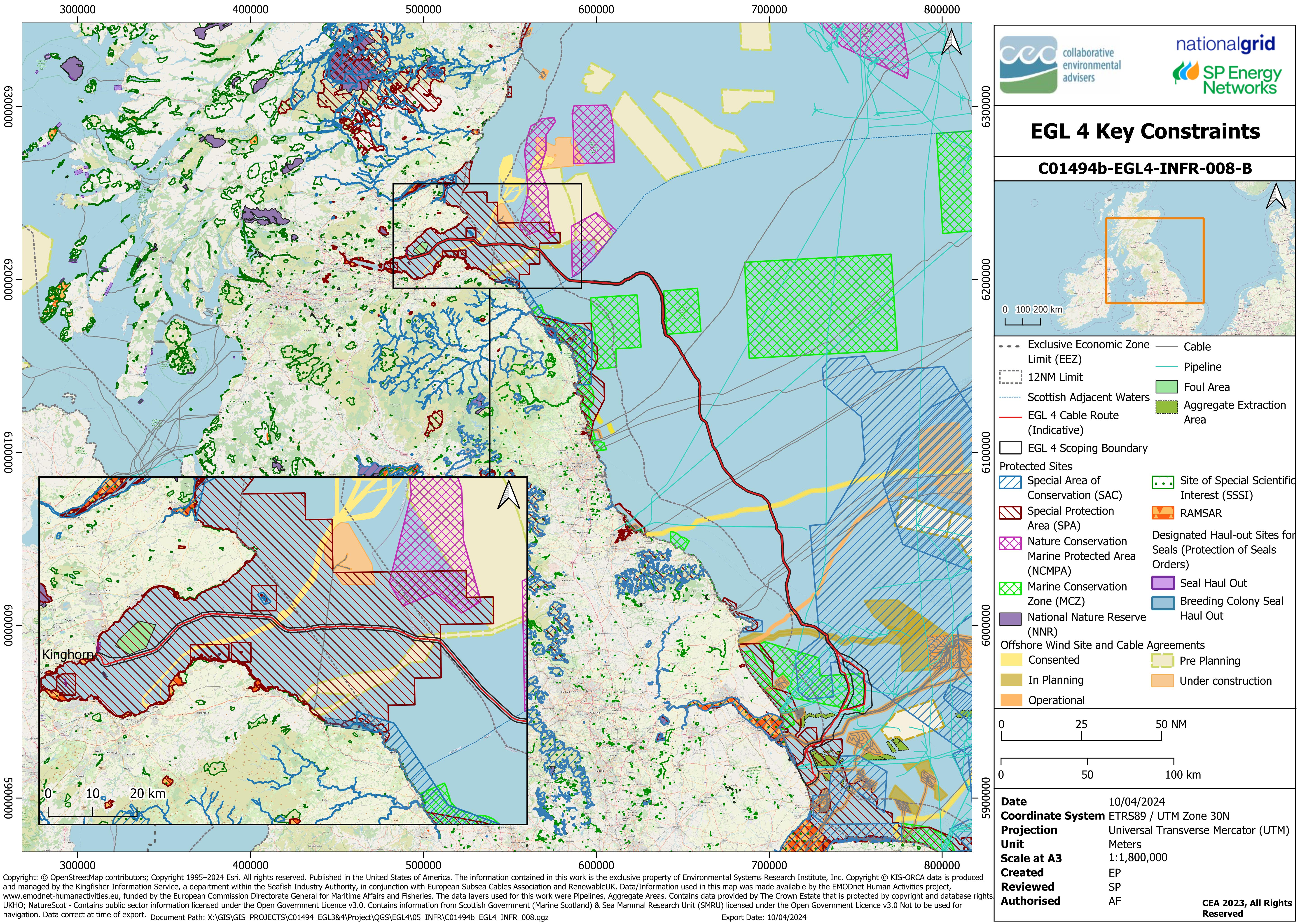The height and width of the screenshot is (924, 1307).
Task: Click the 'Protected Sites' legend heading
Action: (x=1036, y=467)
